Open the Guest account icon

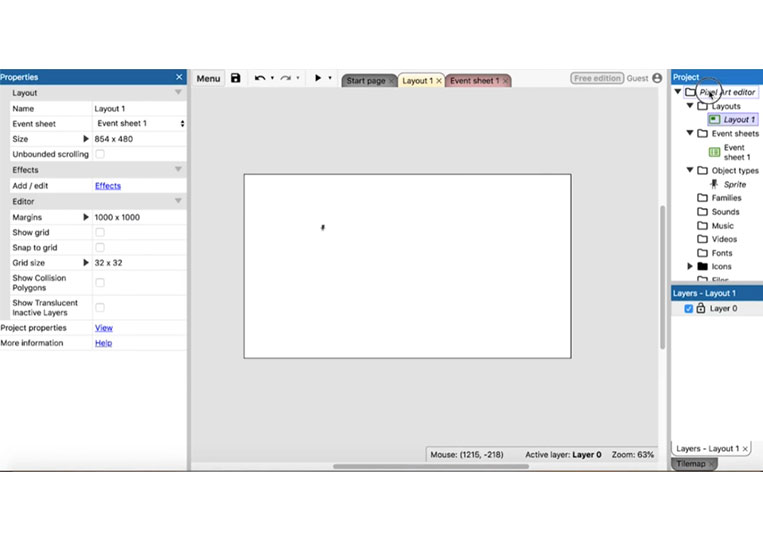click(657, 78)
